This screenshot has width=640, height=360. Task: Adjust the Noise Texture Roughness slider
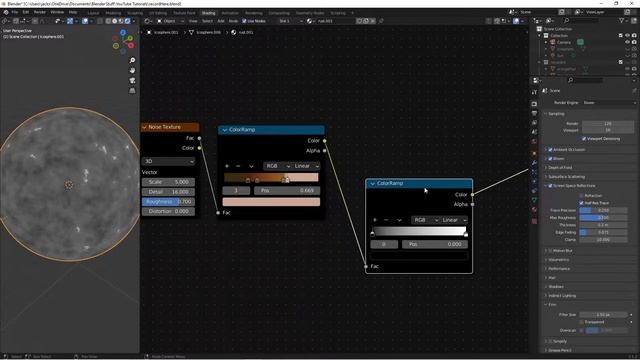169,202
